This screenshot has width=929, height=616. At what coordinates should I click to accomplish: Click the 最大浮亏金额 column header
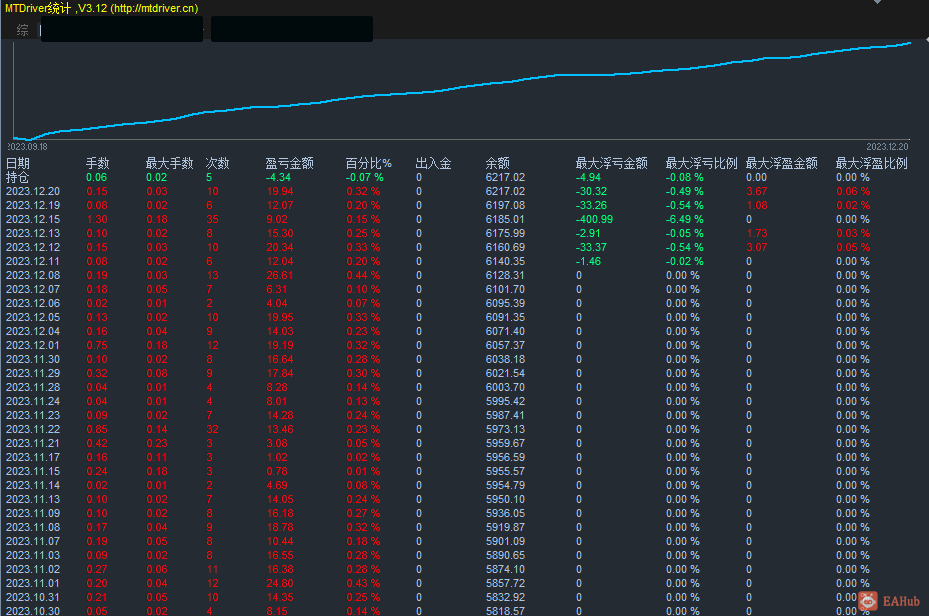611,163
